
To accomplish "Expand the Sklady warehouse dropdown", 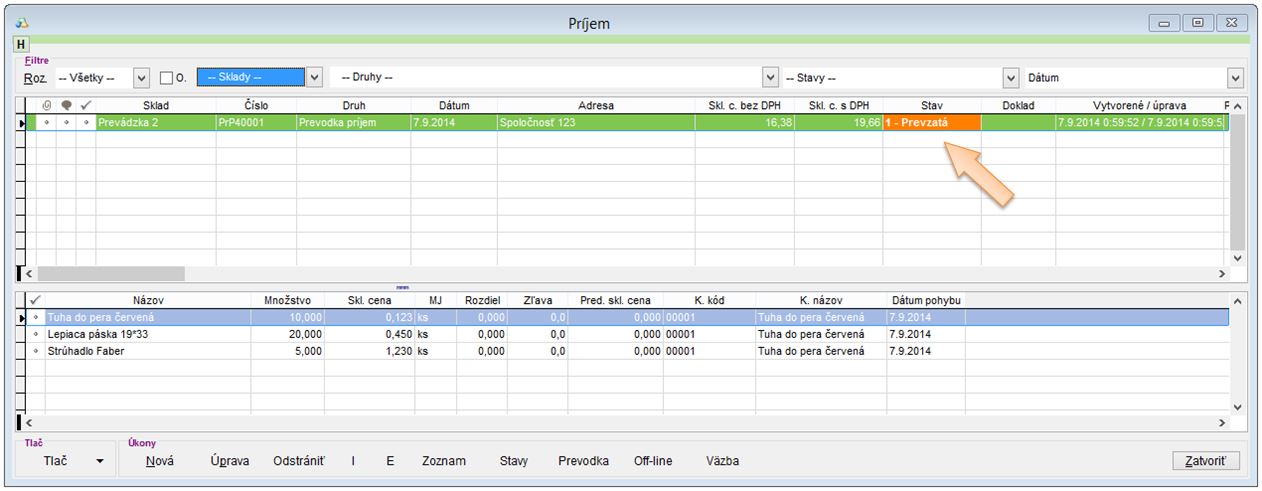I will coord(315,77).
